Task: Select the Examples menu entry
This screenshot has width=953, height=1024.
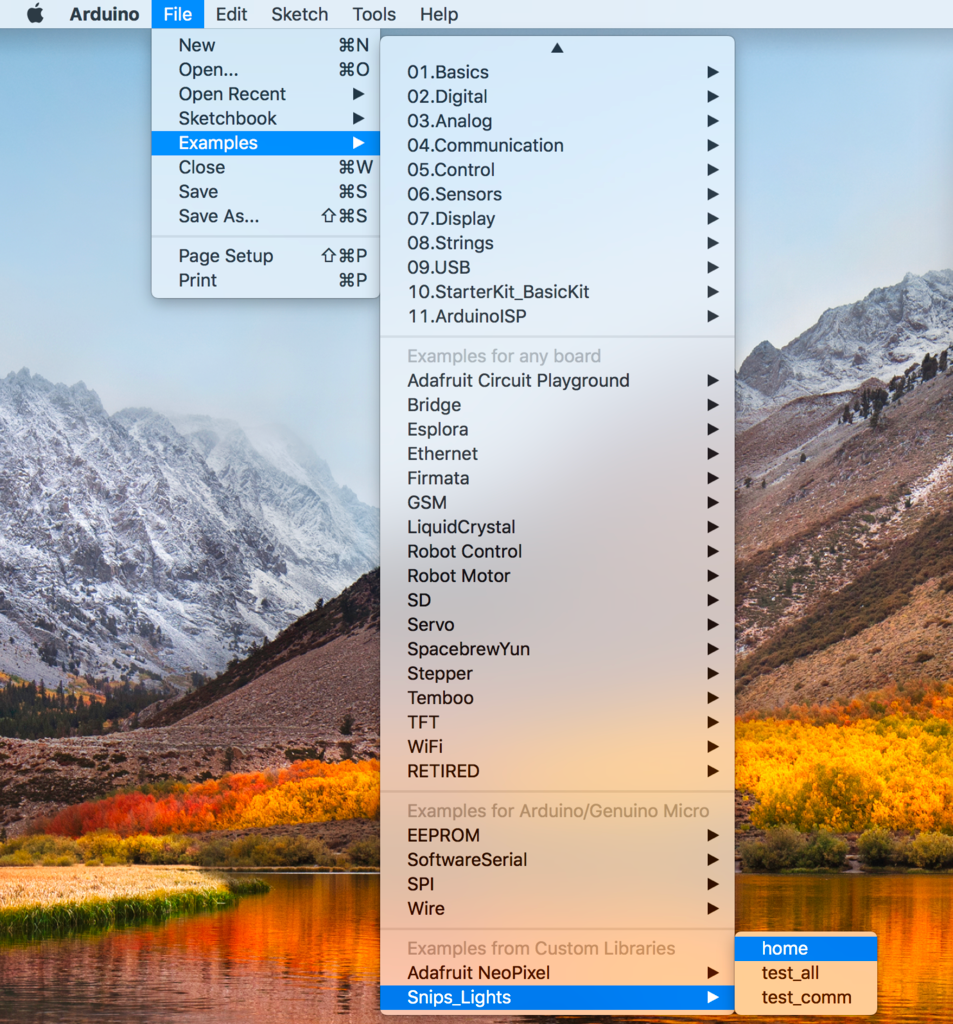Action: pos(266,143)
